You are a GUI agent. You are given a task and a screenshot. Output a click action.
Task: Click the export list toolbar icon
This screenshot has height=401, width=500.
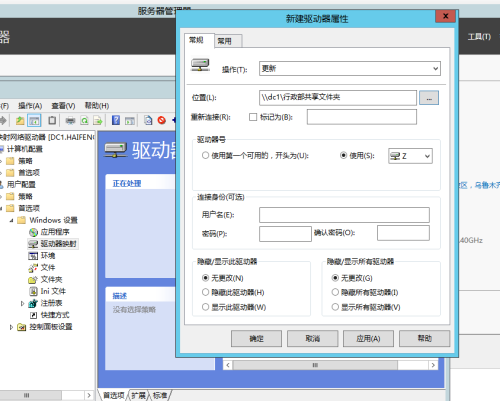point(98,120)
